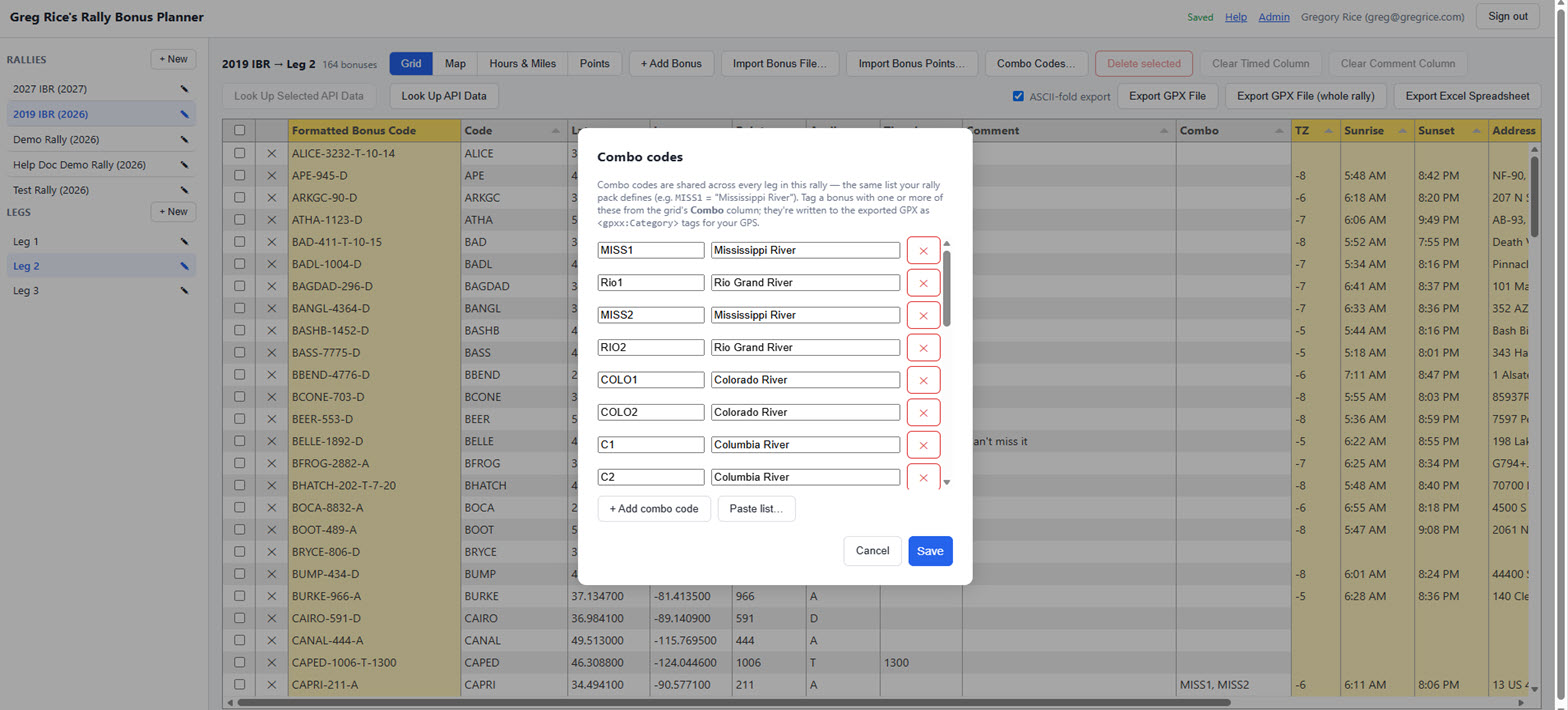Check the select-all checkbox in grid header
The image size is (1568, 710).
click(239, 130)
